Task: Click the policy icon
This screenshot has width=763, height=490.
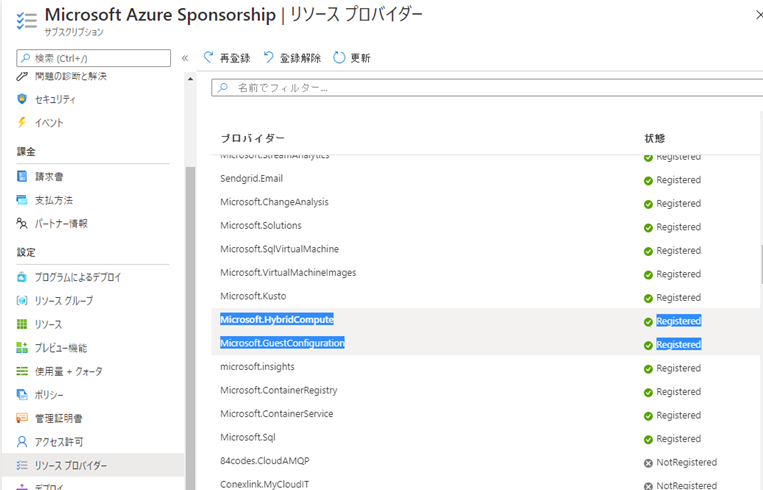Action: click(x=22, y=395)
